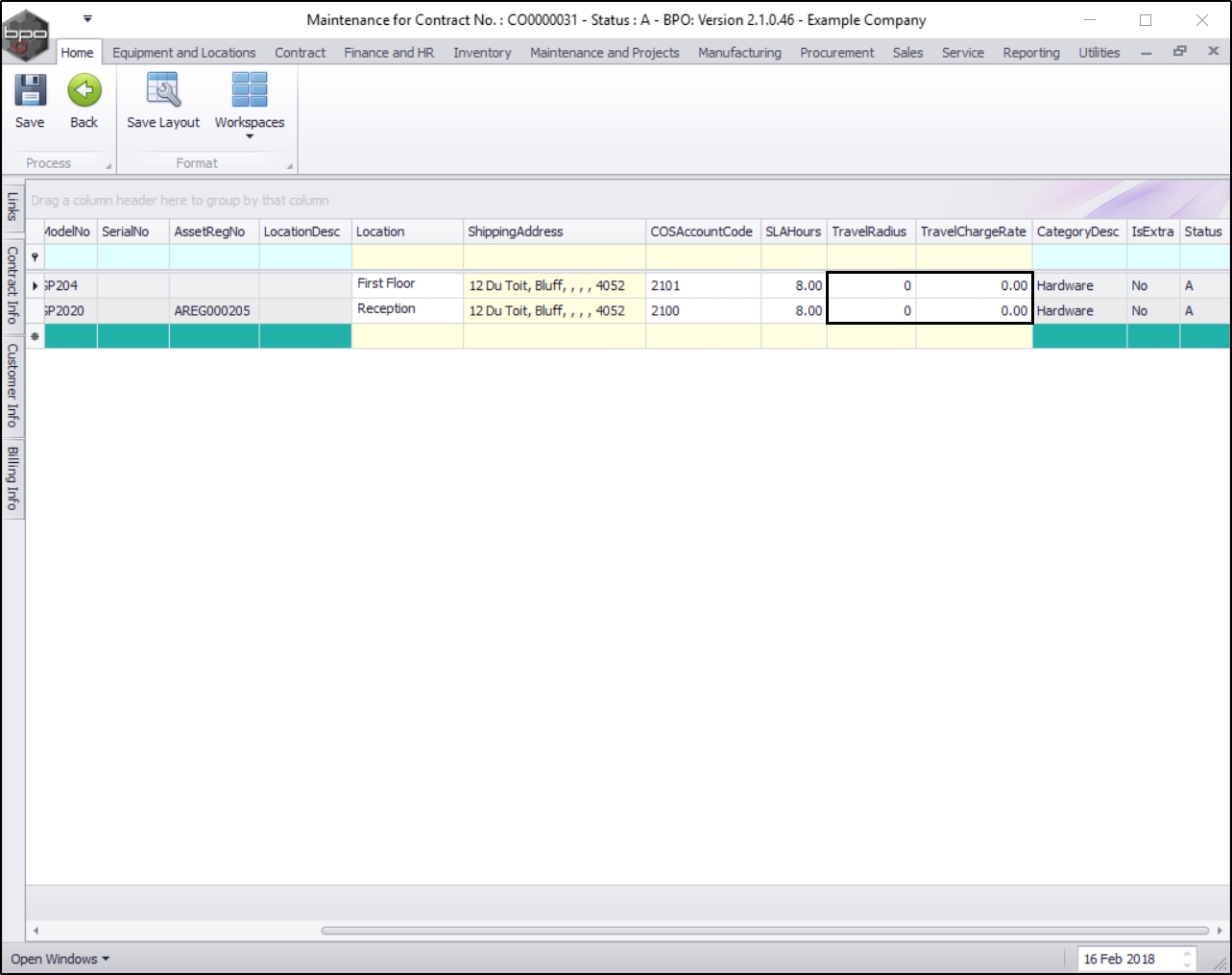
Task: Click the Save floppy disk icon
Action: pyautogui.click(x=30, y=90)
